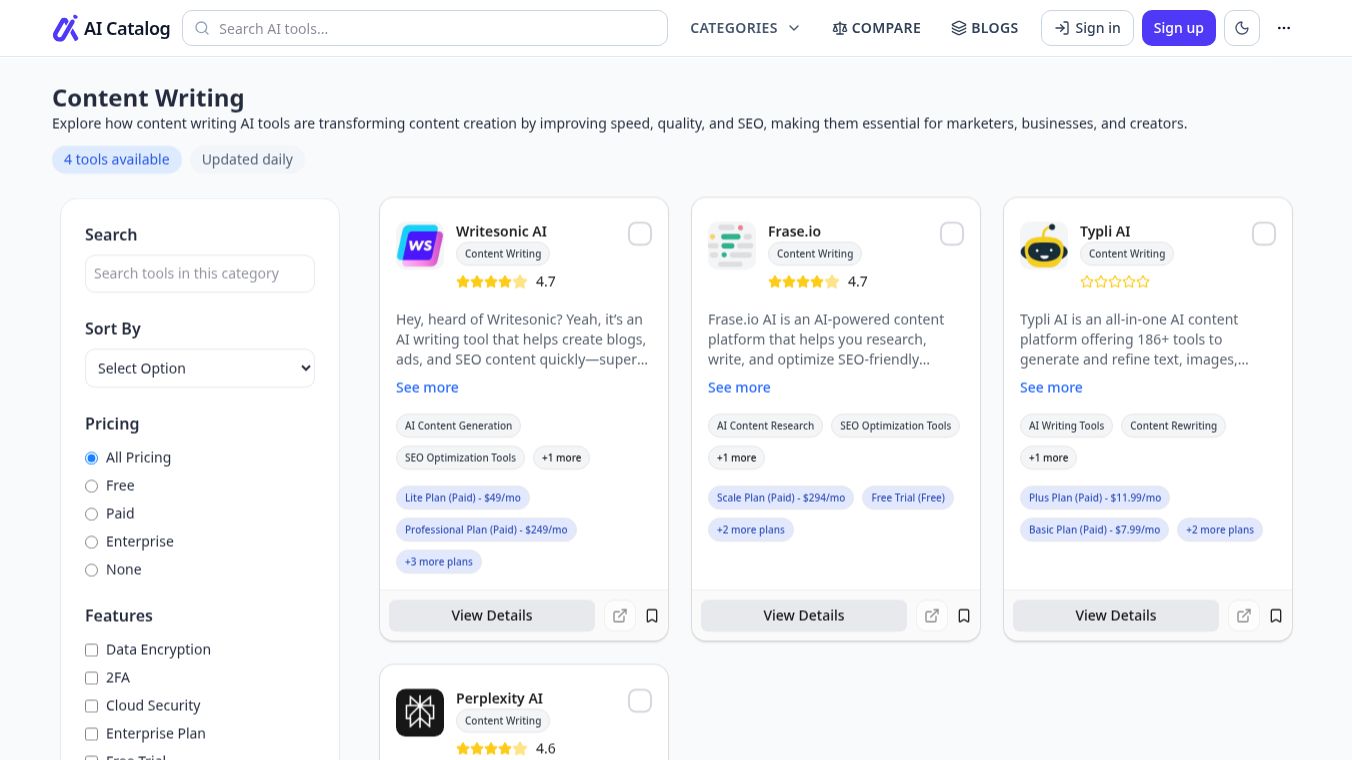The image size is (1352, 760).
Task: Click the Sign up button
Action: click(x=1179, y=28)
